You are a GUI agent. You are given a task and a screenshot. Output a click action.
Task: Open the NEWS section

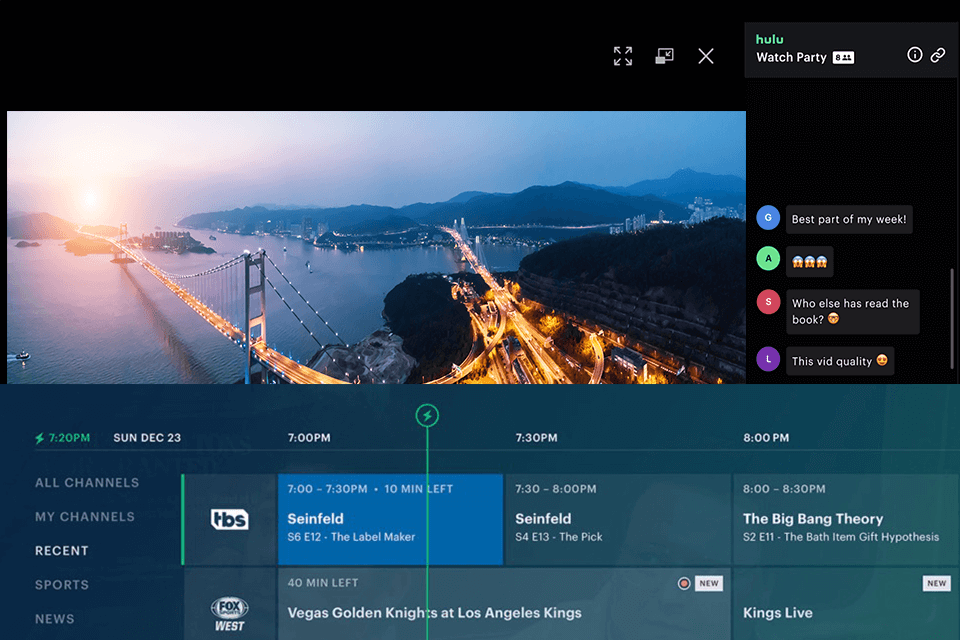tap(54, 618)
